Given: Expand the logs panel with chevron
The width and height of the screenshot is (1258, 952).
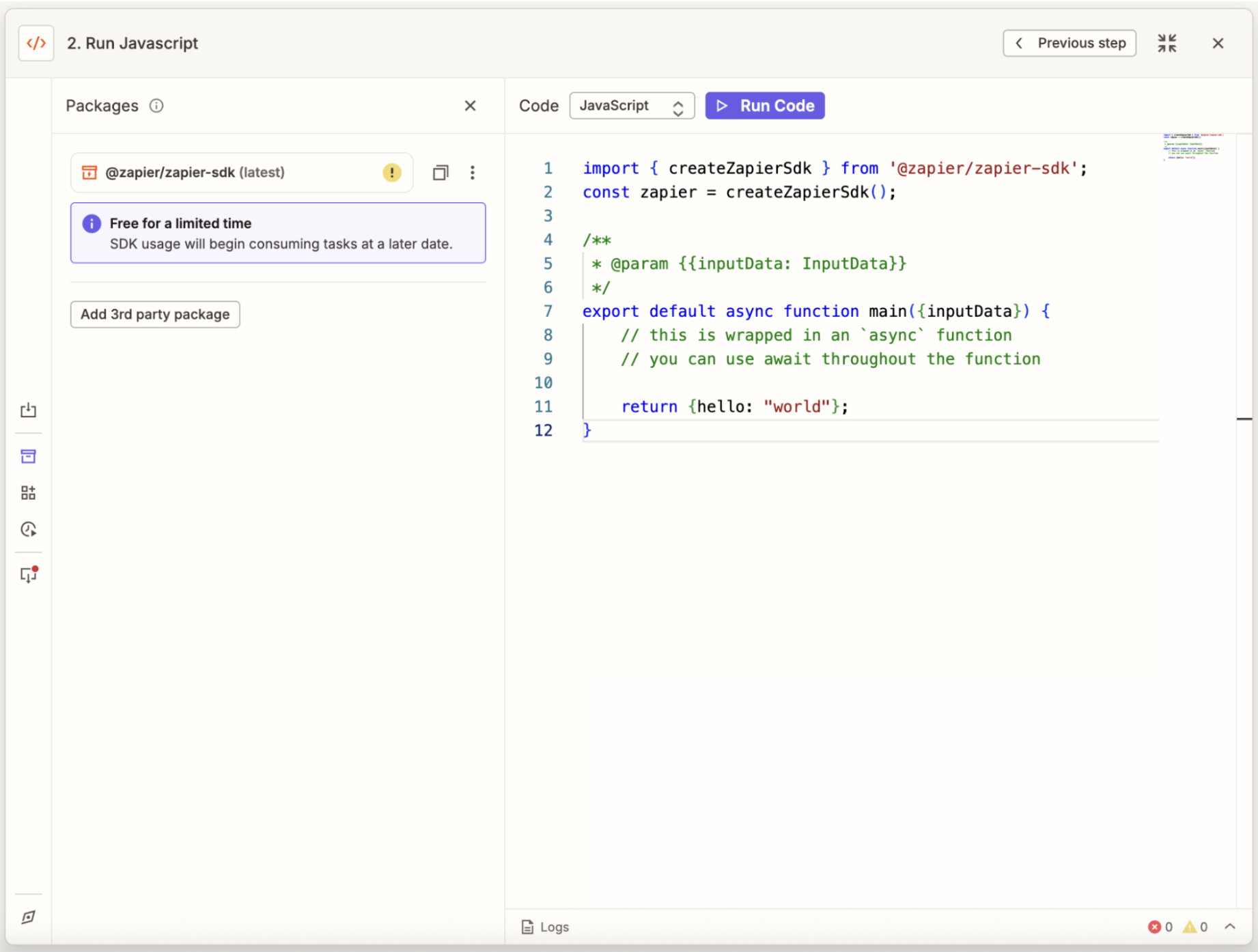Looking at the screenshot, I should (1230, 927).
